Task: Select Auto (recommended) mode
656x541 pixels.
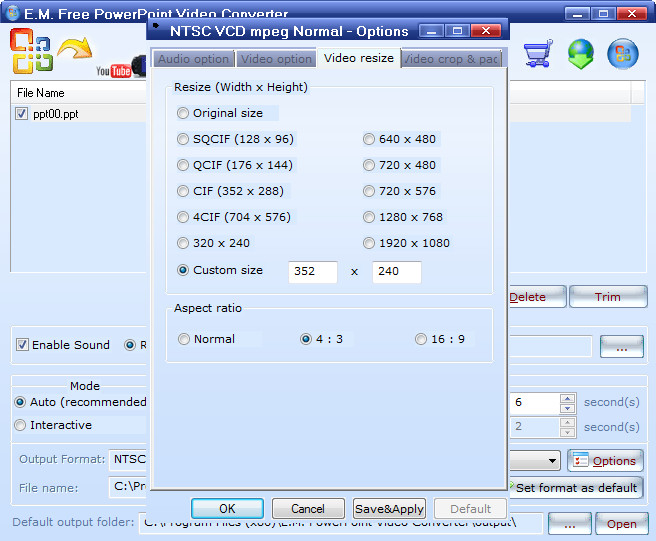Action: [20, 402]
